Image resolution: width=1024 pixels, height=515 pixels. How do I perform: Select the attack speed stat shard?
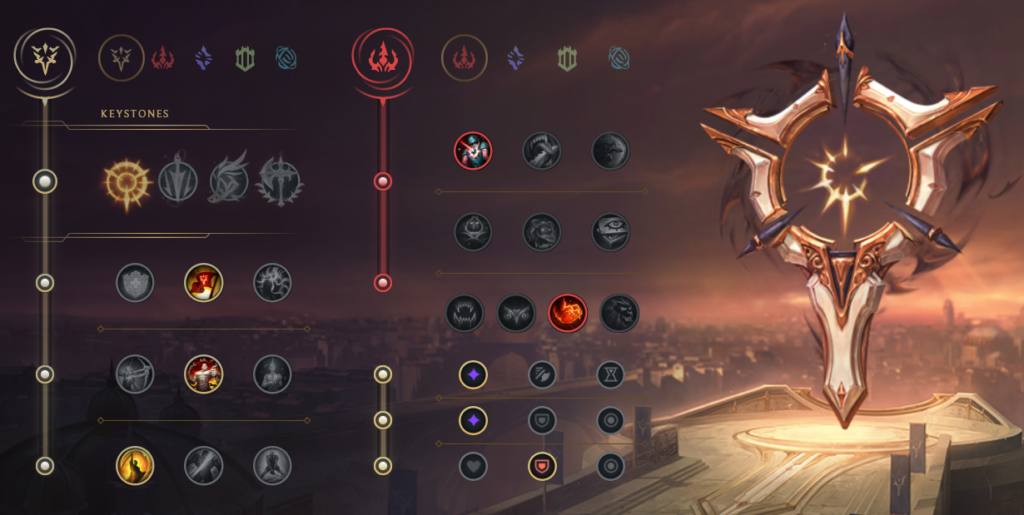[x=542, y=375]
